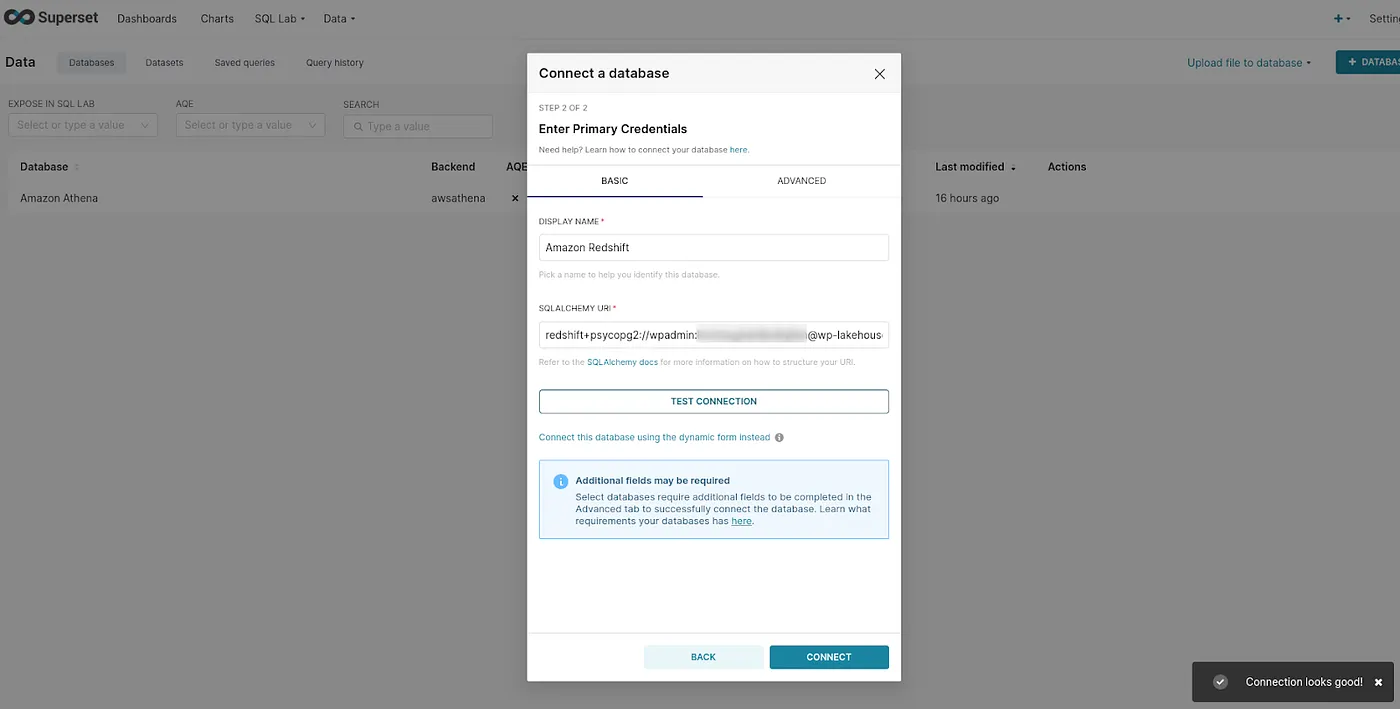Open the Settings menu
Viewport: 1400px width, 709px height.
click(x=1384, y=19)
